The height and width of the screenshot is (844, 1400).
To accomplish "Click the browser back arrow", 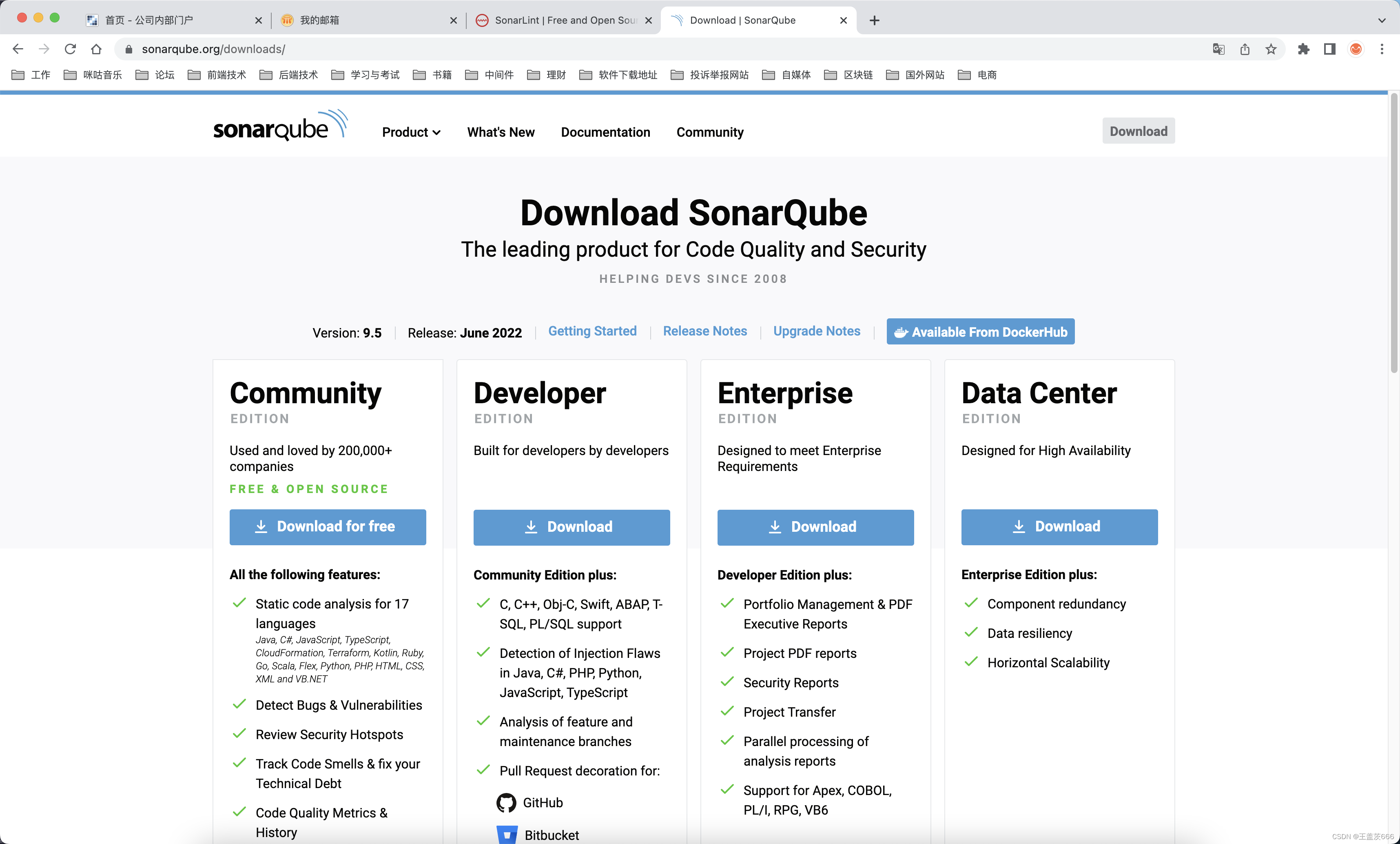I will [x=18, y=49].
